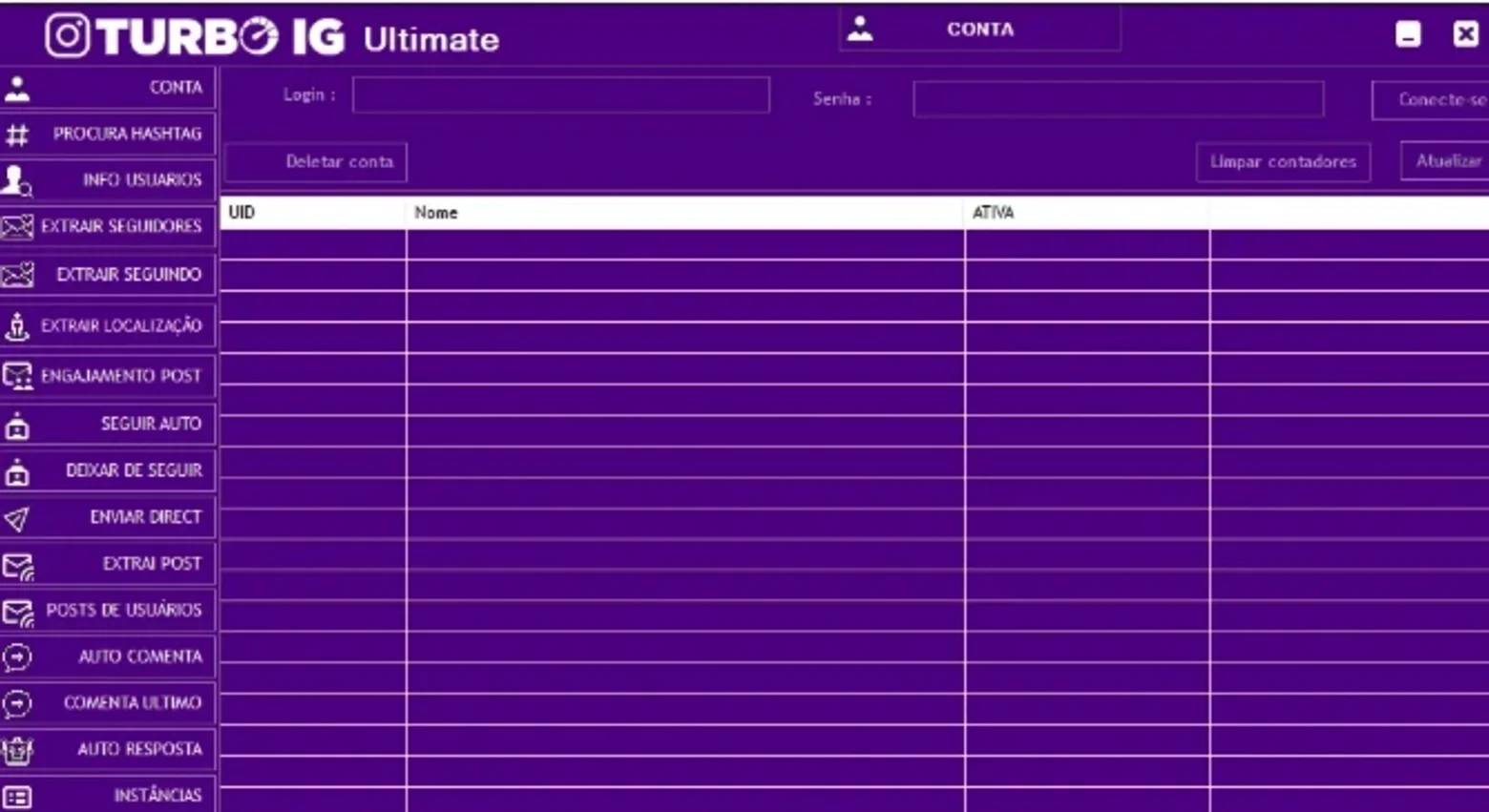Click the ENVIAR DIRECT paper plane icon
The width and height of the screenshot is (1489, 812).
coord(17,518)
